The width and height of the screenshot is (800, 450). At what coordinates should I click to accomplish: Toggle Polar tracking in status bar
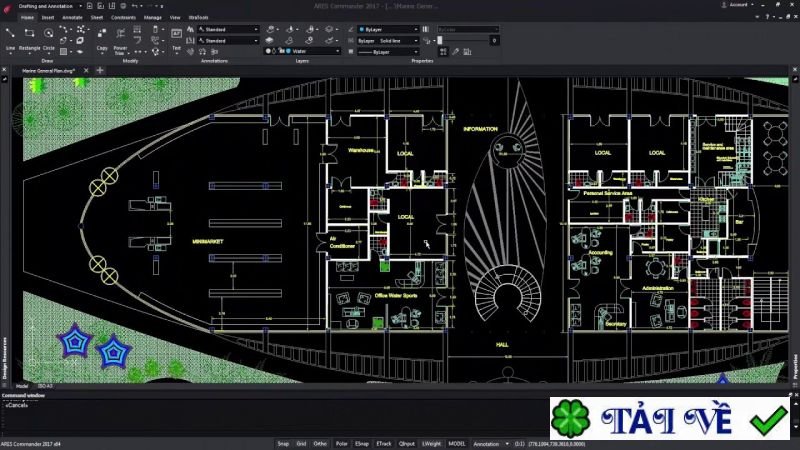pos(342,442)
